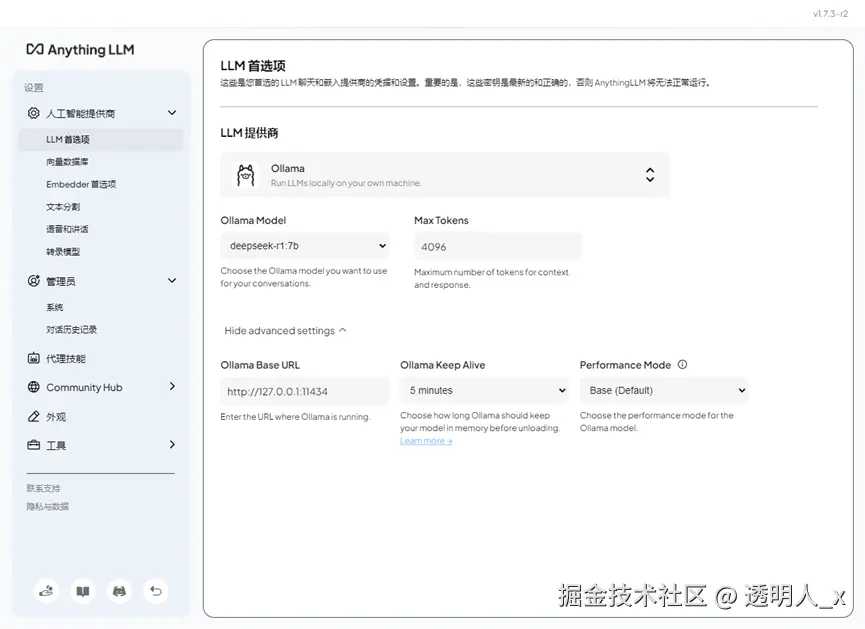Click the Community Hub globe icon
865x629 pixels.
click(x=34, y=387)
